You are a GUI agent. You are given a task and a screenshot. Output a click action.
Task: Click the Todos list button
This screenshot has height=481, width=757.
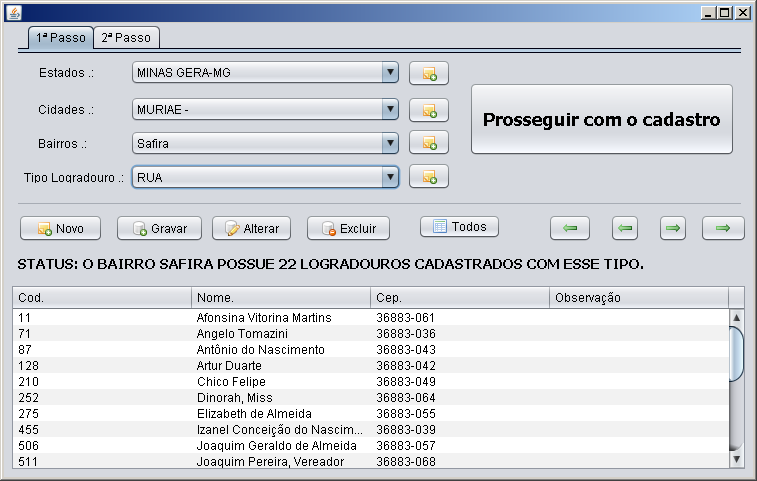(x=459, y=226)
